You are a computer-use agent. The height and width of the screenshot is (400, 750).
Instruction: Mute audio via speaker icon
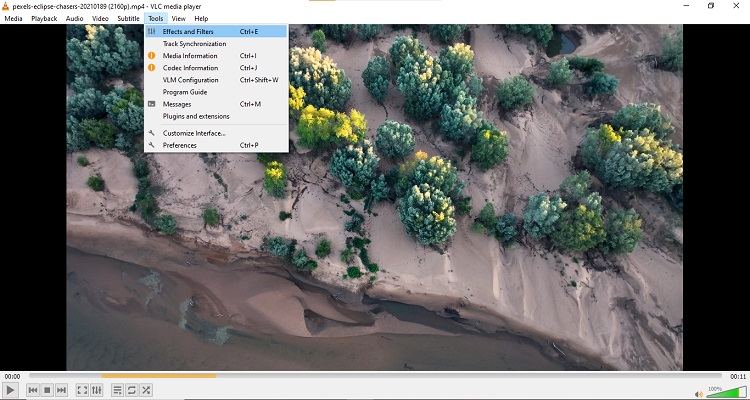click(x=699, y=394)
